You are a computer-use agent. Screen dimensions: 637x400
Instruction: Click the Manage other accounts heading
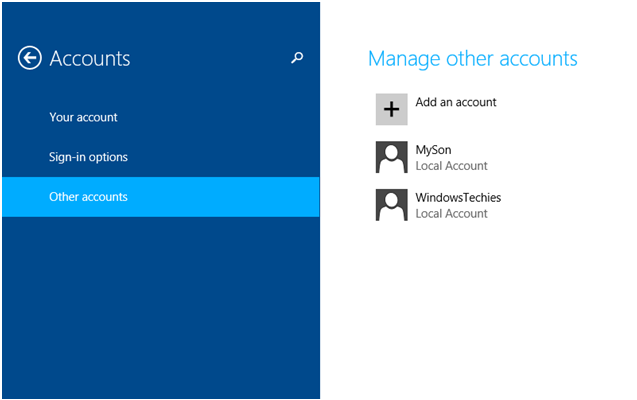click(x=472, y=58)
